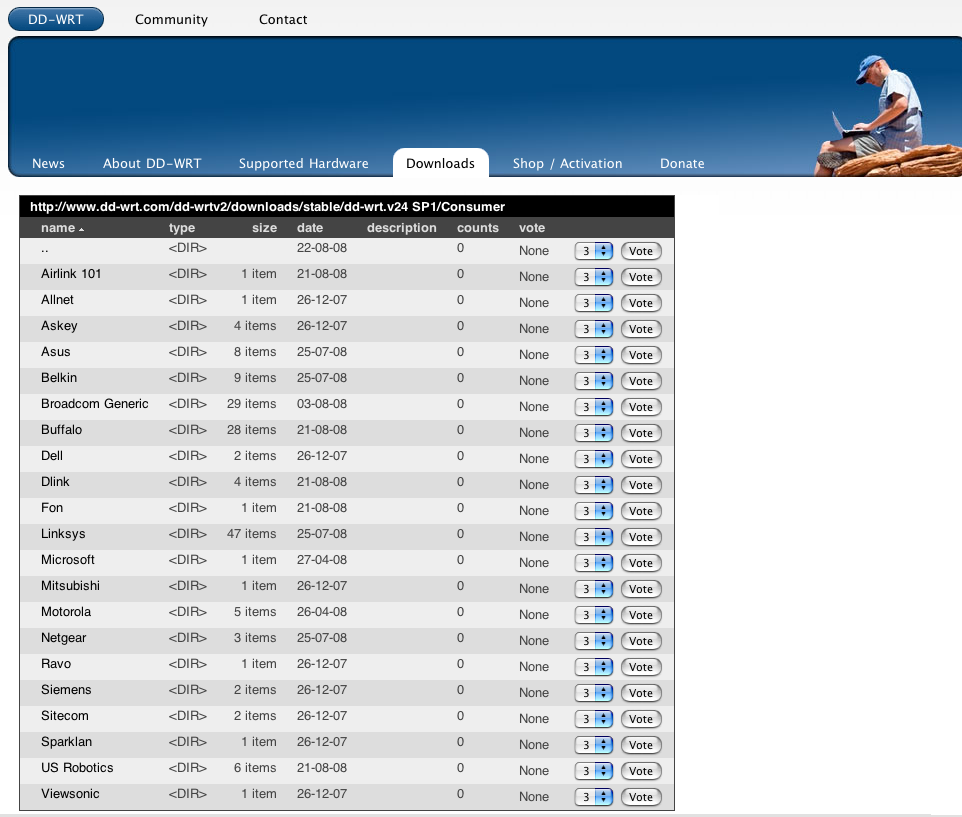Image resolution: width=962 pixels, height=817 pixels.
Task: Open the Viewsonic folder
Action: (x=70, y=794)
